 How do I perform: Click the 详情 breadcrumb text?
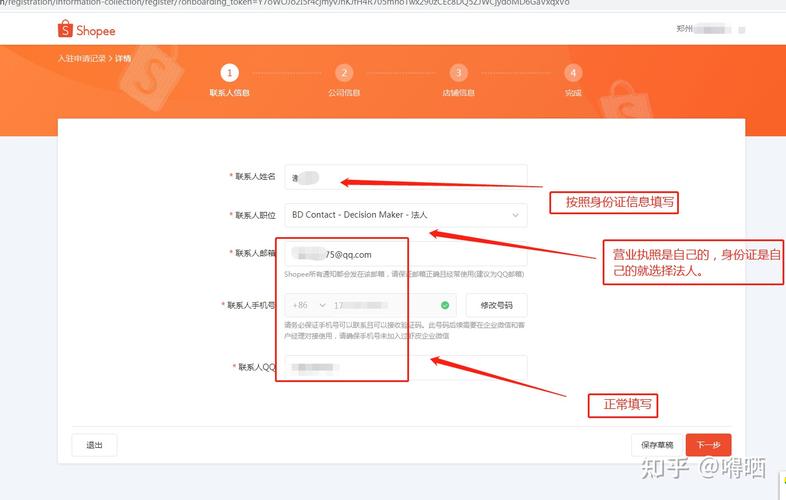coord(123,59)
